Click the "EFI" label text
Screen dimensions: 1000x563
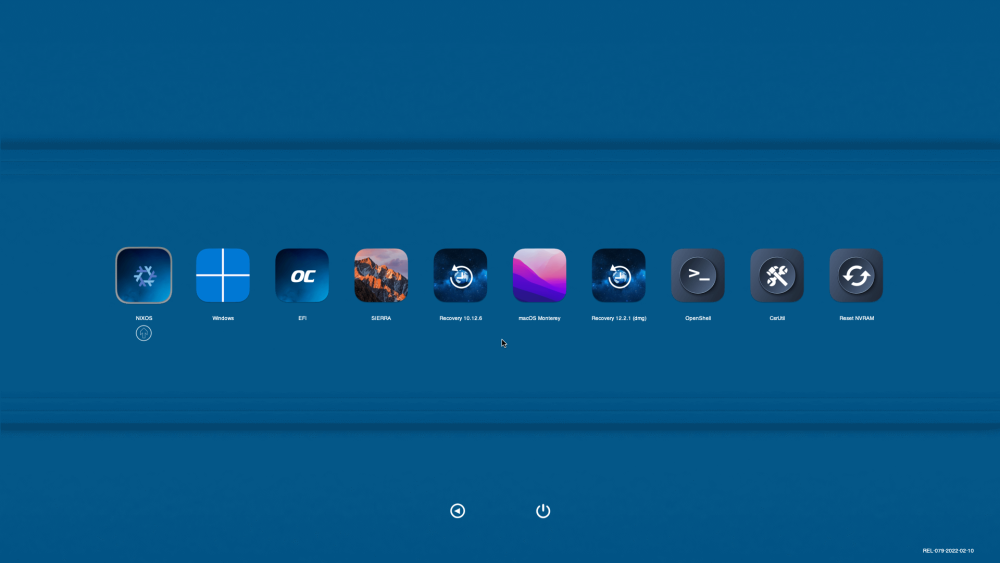pos(302,318)
